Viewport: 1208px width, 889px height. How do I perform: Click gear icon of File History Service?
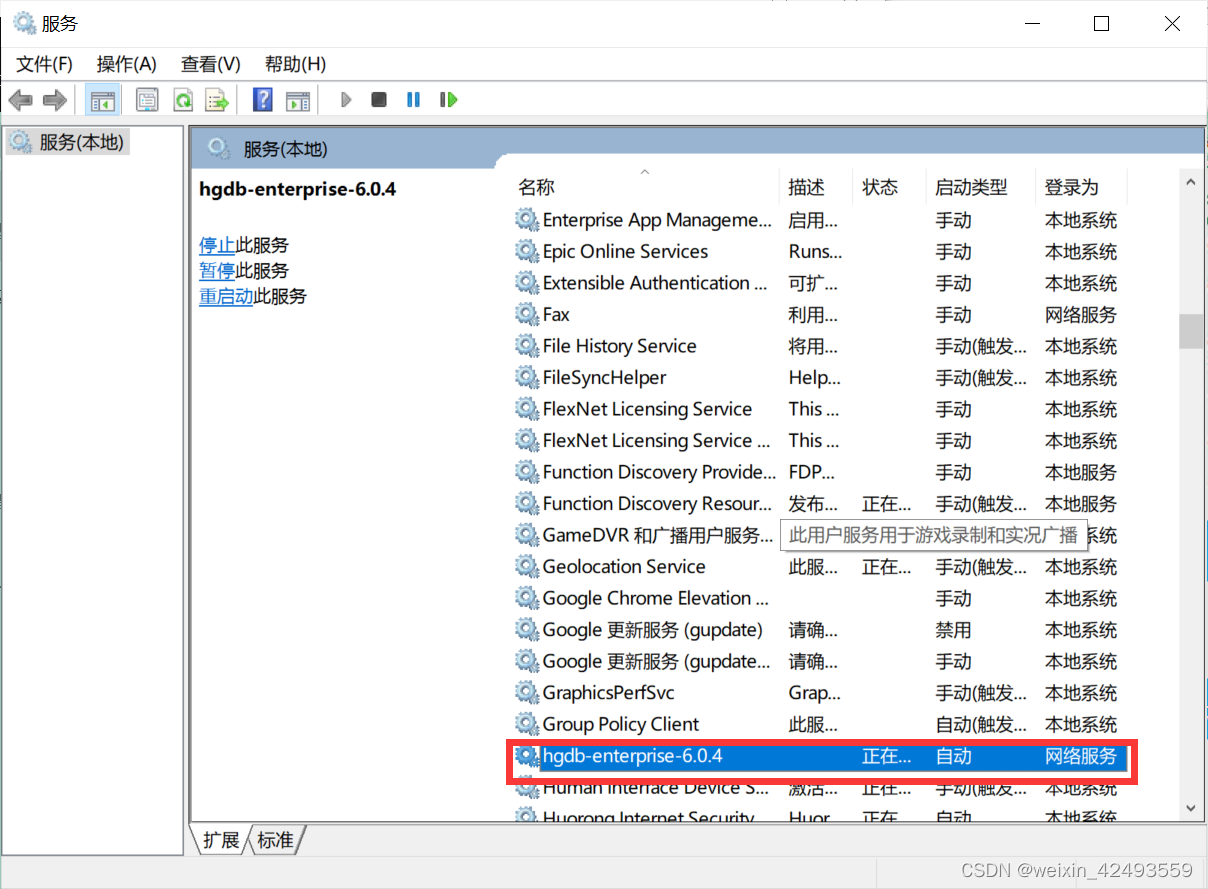(x=527, y=346)
